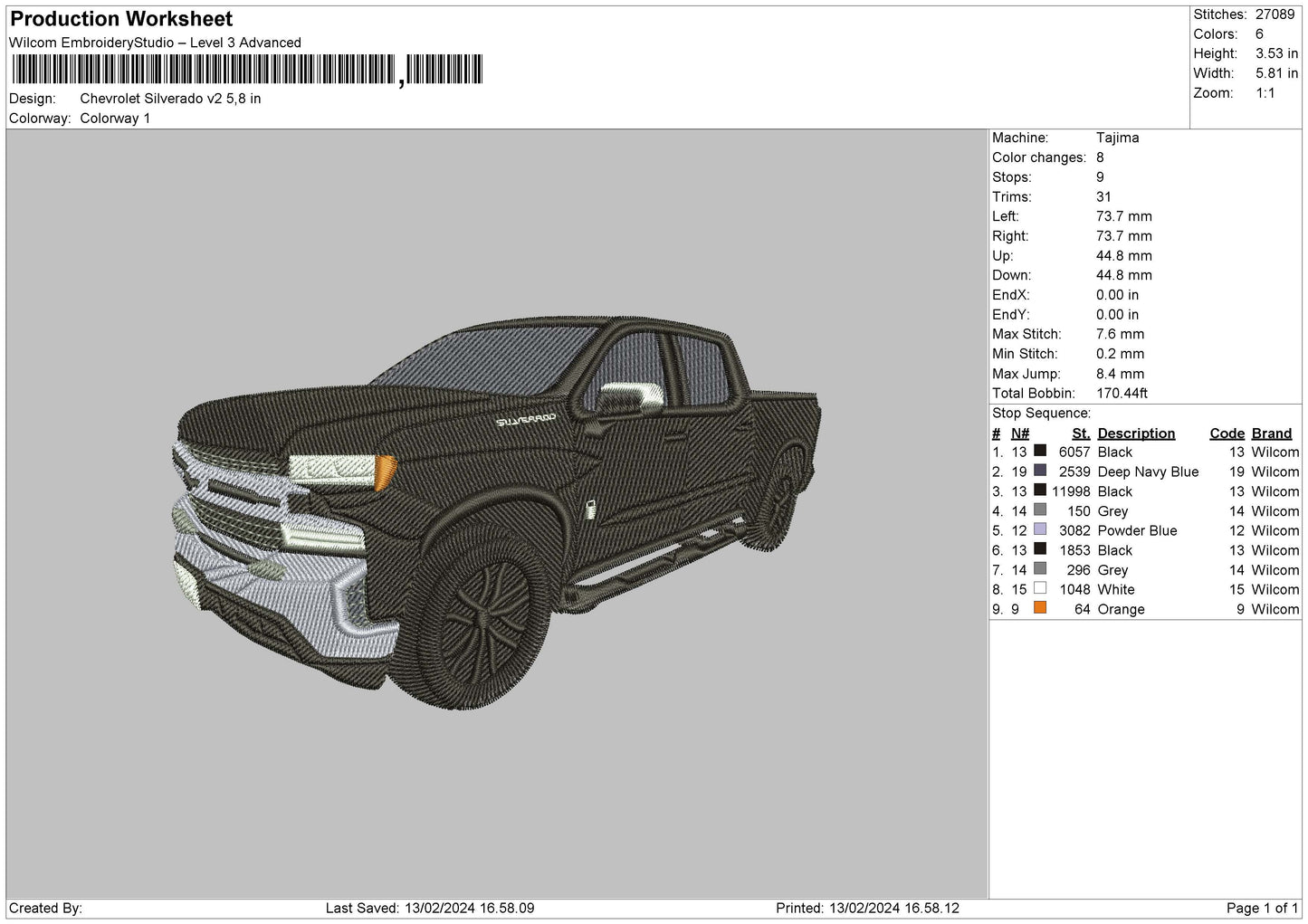Click the 'St.' column header
Screen dimensions: 1308x924
(1081, 433)
